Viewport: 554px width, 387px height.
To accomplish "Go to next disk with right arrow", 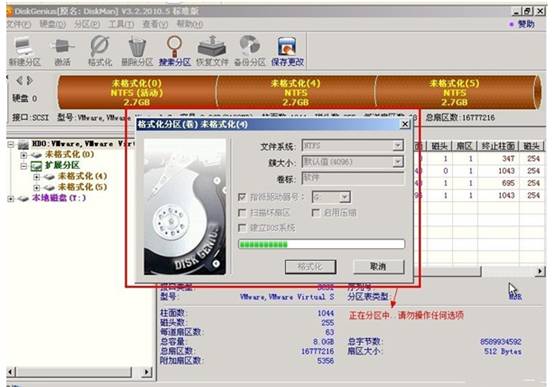I will coord(30,81).
